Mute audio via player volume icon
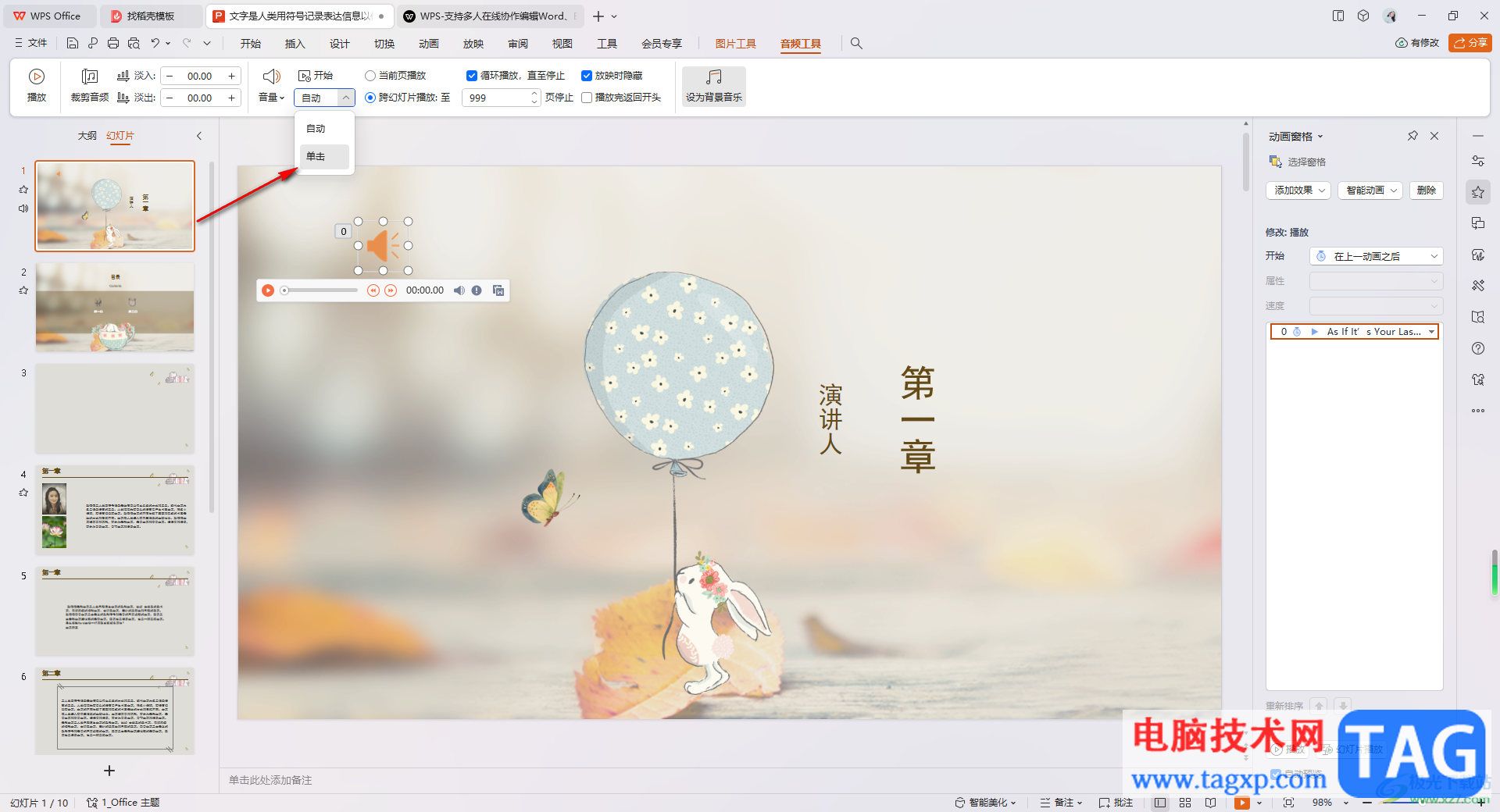Screen dimensions: 1500x812 click(x=459, y=290)
